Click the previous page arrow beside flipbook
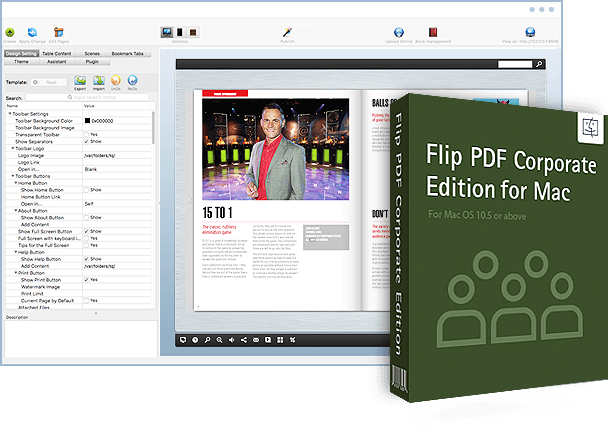Screen dimensions: 612x442 [190, 201]
